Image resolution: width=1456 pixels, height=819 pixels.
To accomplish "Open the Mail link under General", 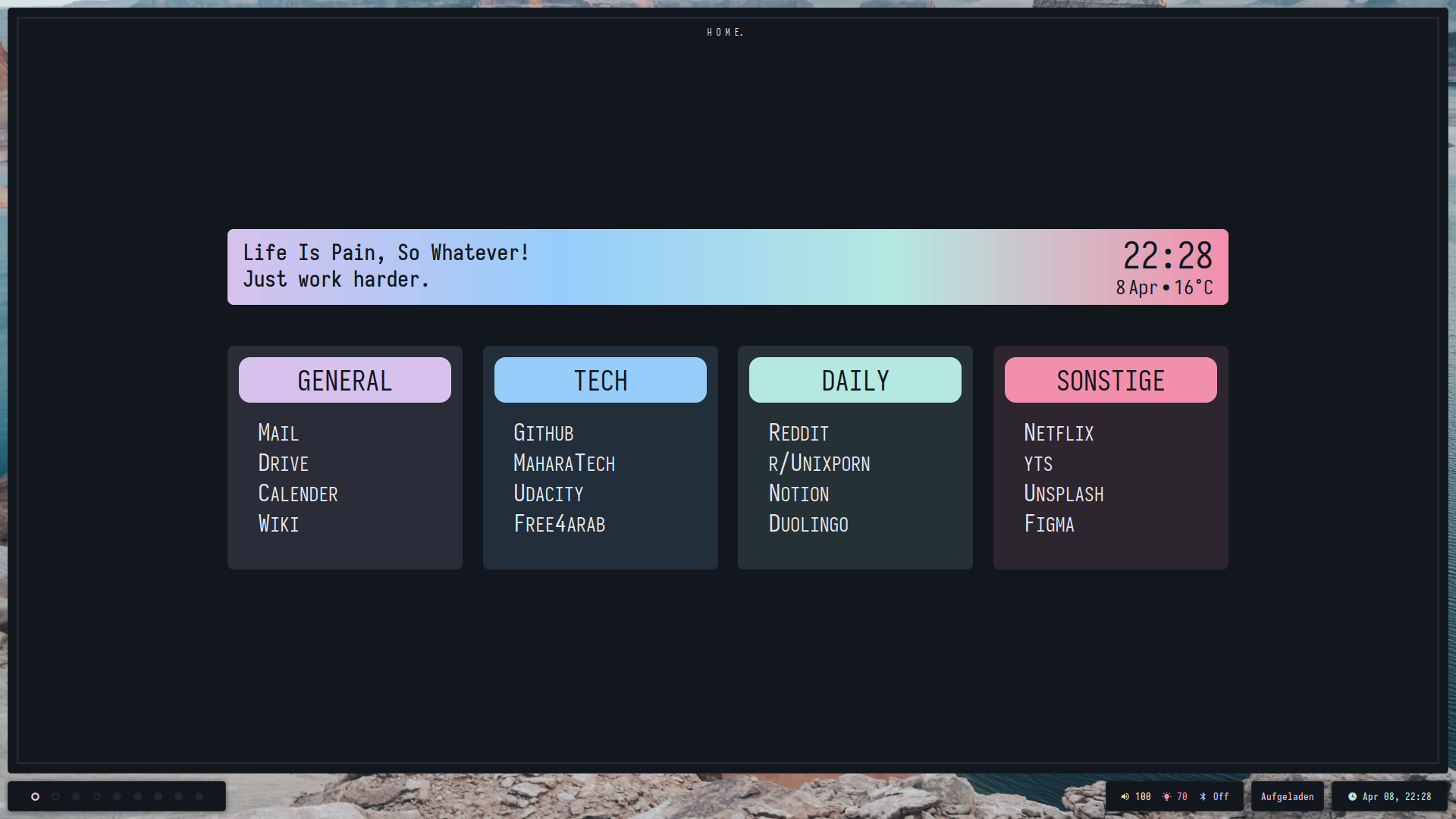I will (x=278, y=433).
